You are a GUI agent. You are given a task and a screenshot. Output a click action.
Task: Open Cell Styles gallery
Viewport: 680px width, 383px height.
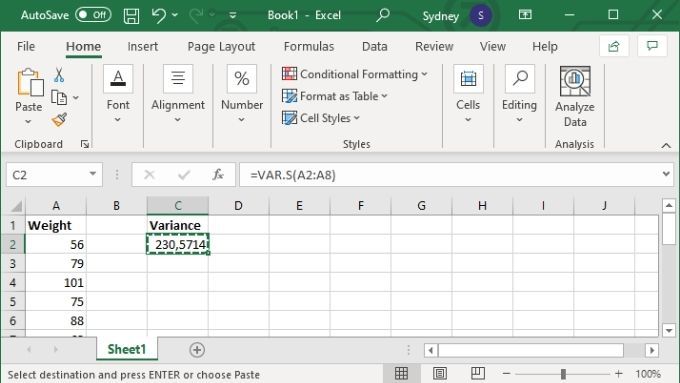point(321,118)
